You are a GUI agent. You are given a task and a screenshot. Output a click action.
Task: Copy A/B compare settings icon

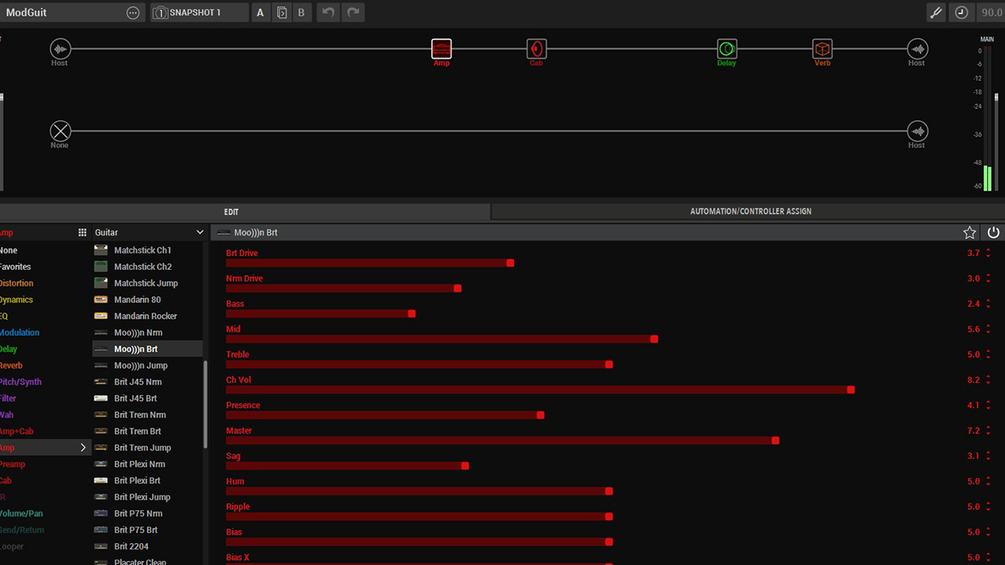[x=281, y=12]
